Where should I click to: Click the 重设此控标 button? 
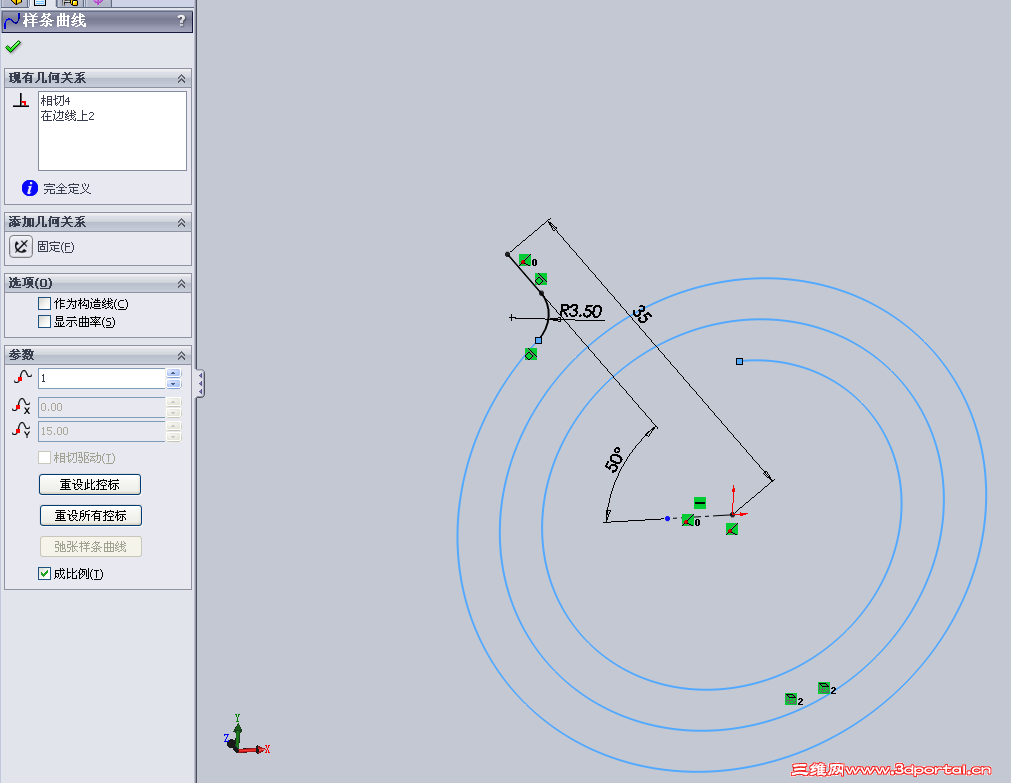coord(90,484)
